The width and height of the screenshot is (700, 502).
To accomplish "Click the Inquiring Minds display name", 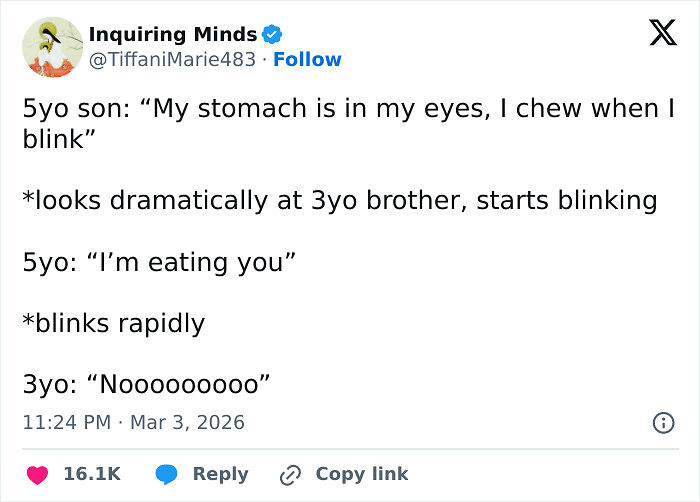I will [x=172, y=35].
